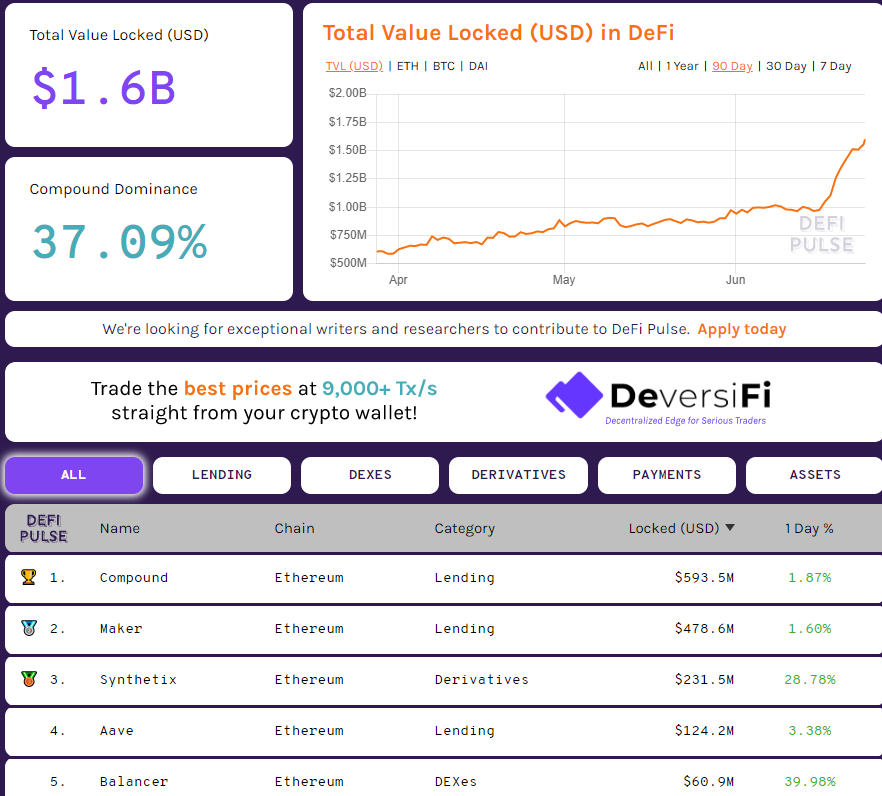This screenshot has width=882, height=796.
Task: Click the bronze medal icon beside Synthetix
Action: [x=28, y=679]
